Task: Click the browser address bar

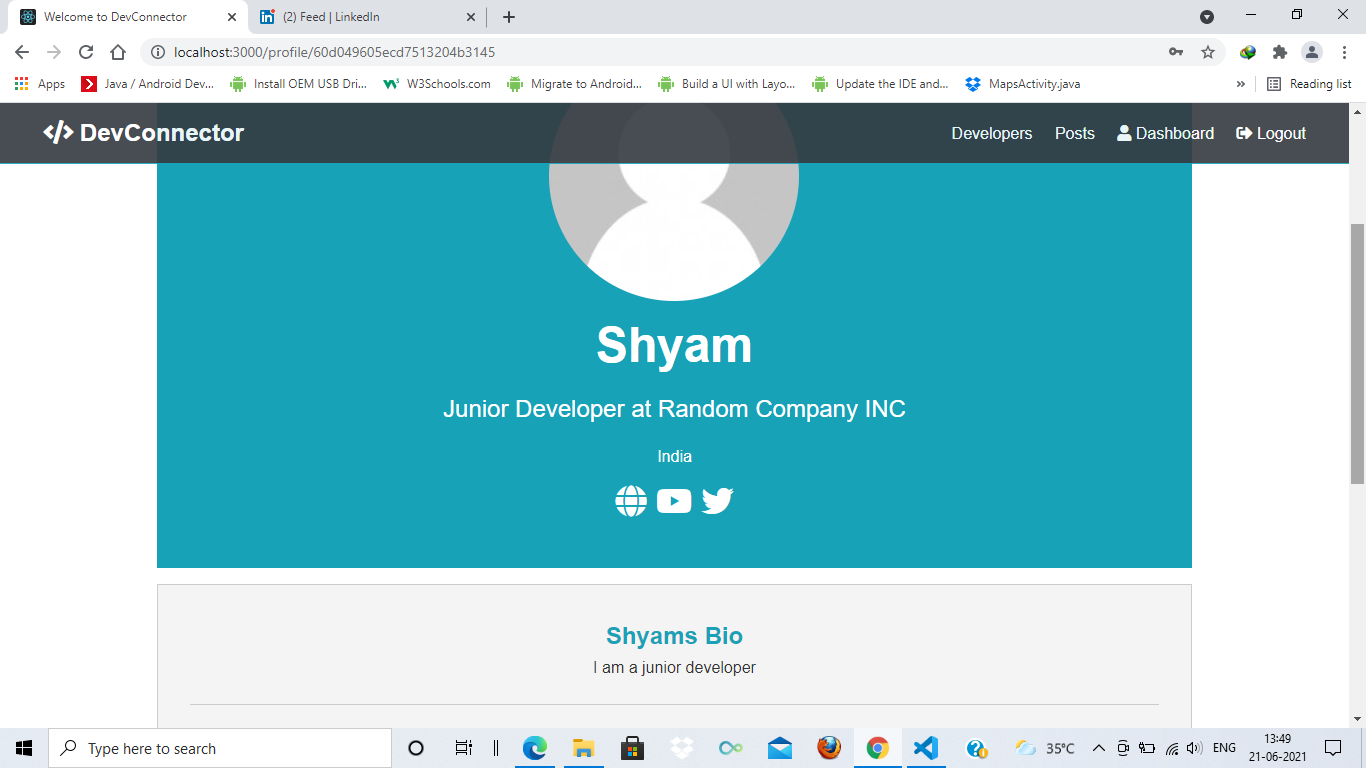Action: click(x=600, y=51)
